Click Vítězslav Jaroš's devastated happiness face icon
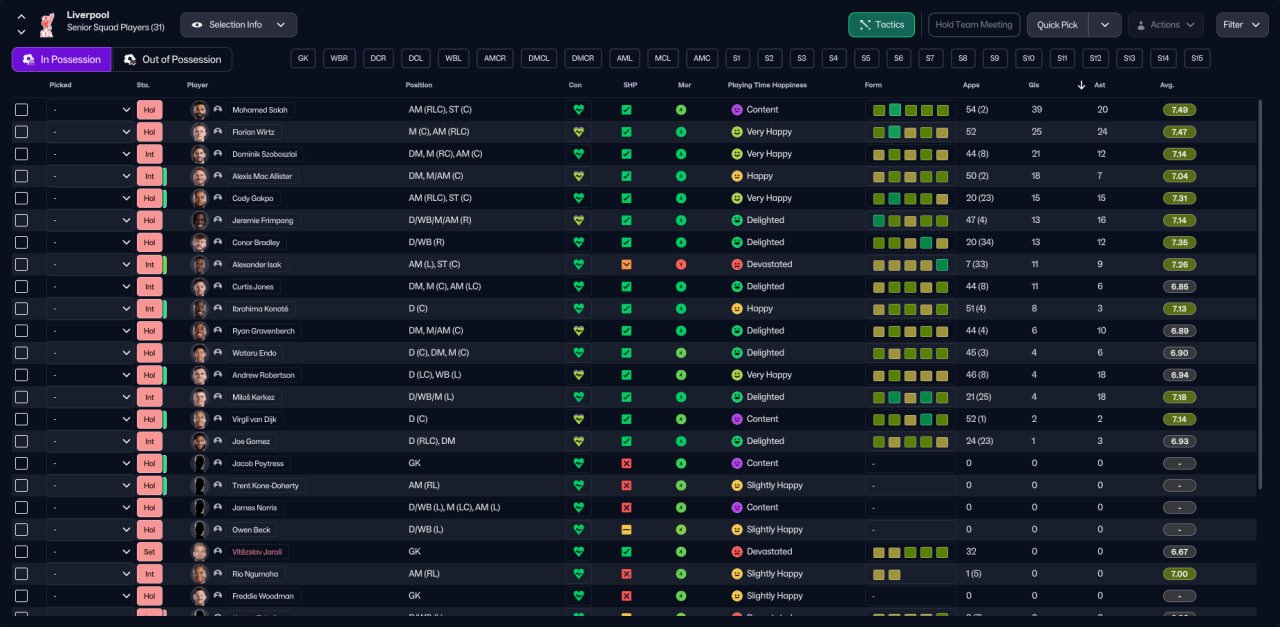Screen dimensions: 1280x627 pyautogui.click(x=737, y=552)
